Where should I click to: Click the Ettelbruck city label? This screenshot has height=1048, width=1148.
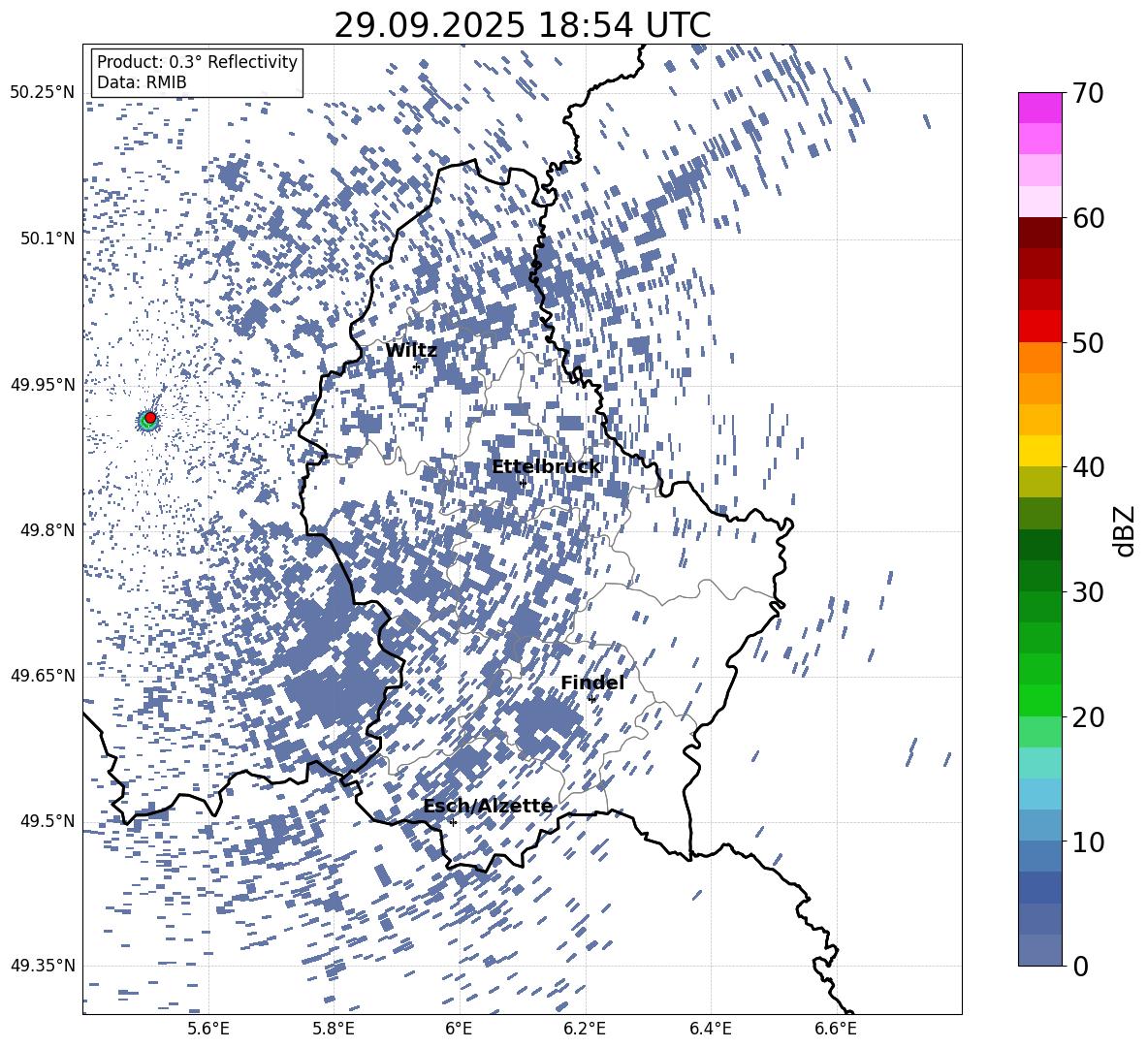[x=546, y=467]
